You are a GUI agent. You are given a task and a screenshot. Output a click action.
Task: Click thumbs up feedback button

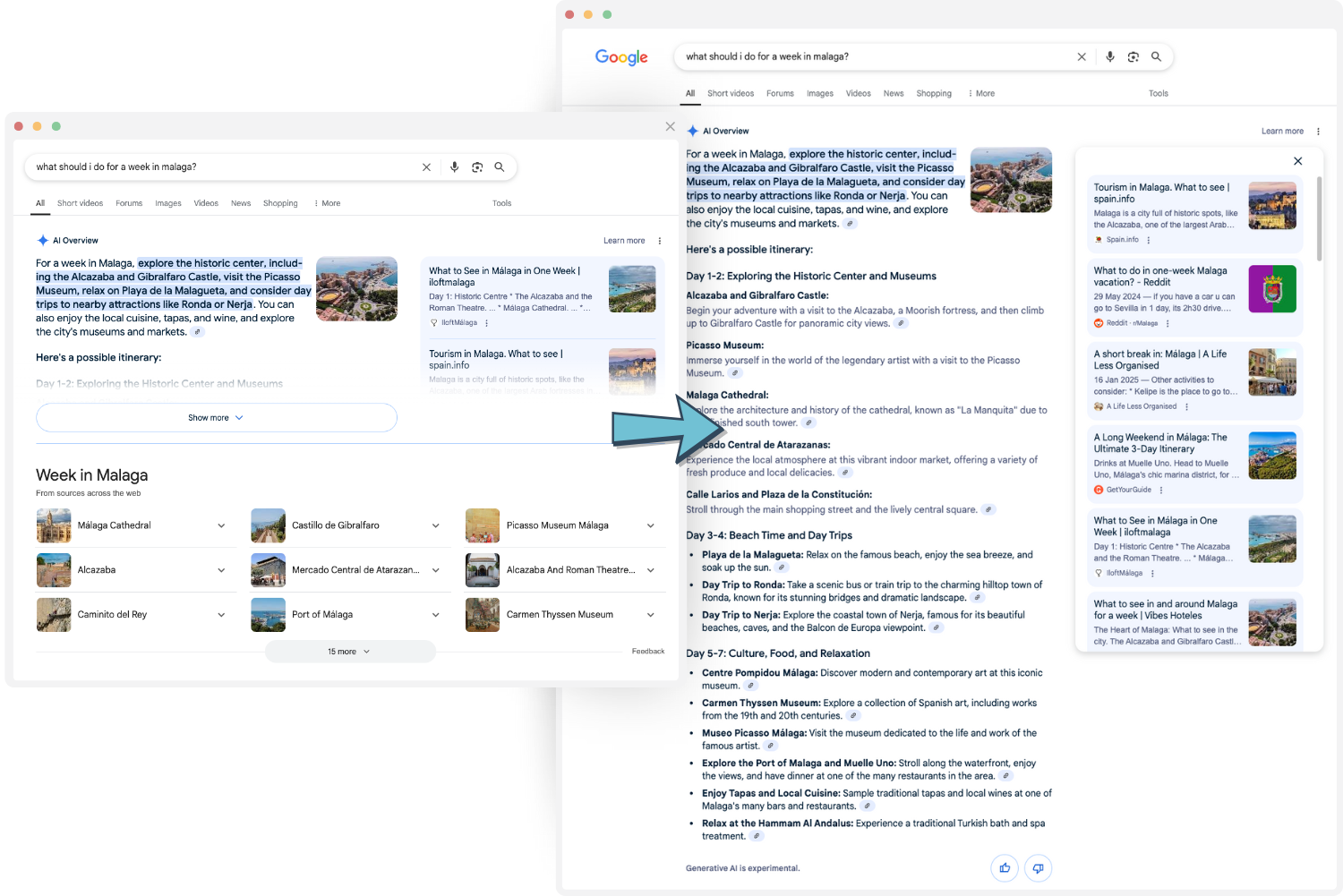point(1005,868)
